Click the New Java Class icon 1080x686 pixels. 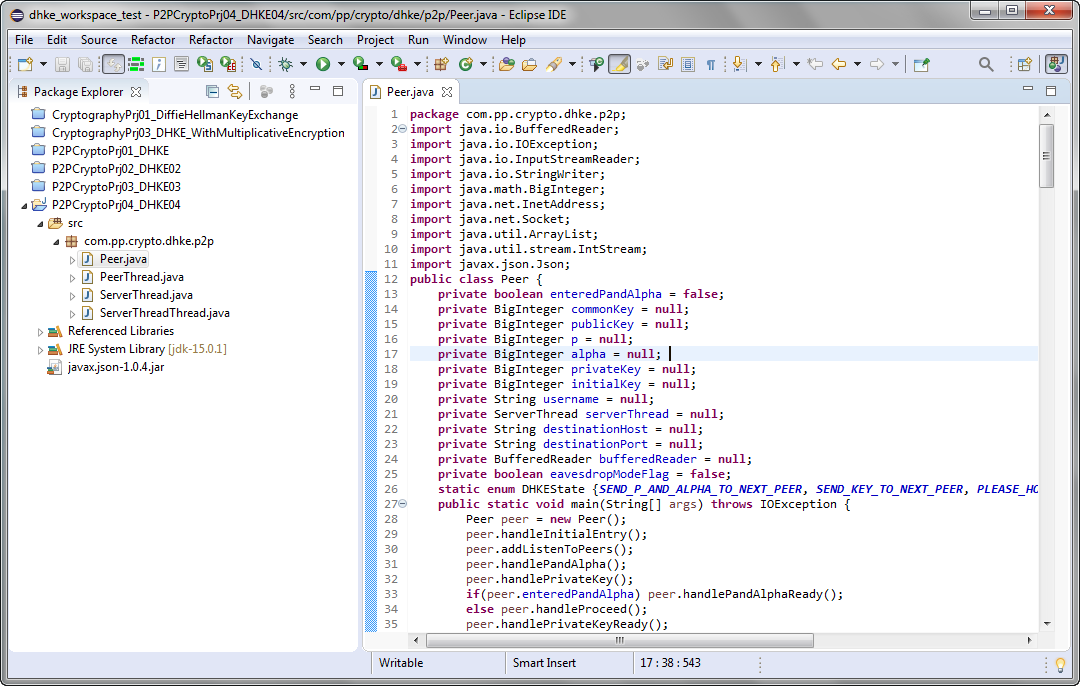coord(465,64)
